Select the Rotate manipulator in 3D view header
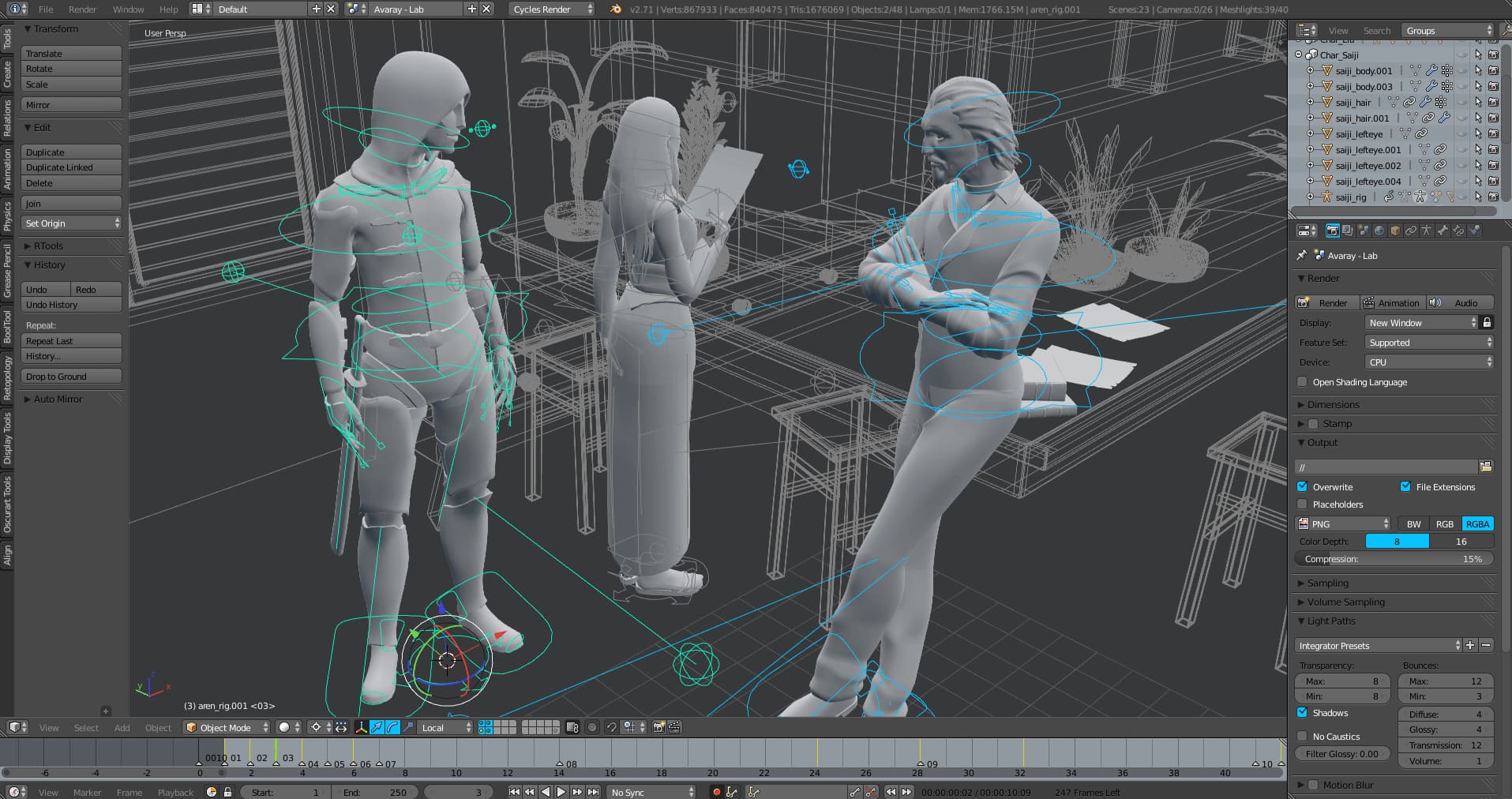 (x=392, y=728)
